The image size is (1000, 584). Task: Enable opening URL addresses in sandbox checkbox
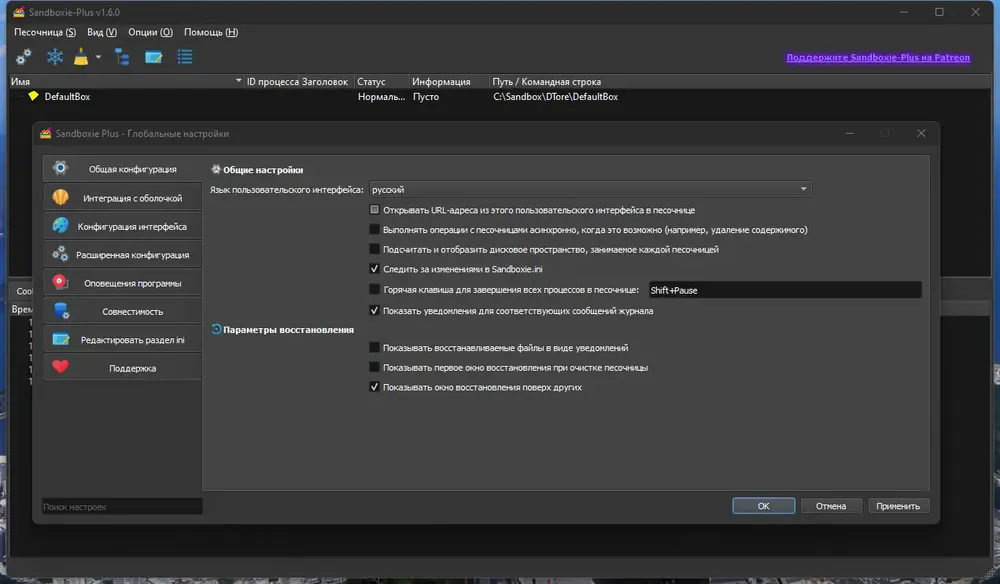[374, 210]
